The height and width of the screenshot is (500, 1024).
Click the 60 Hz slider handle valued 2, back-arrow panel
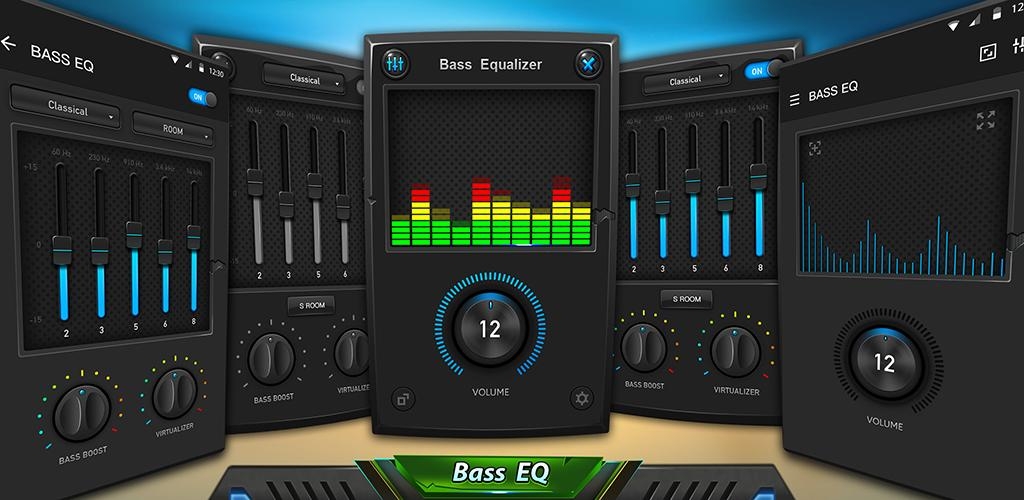tap(62, 251)
